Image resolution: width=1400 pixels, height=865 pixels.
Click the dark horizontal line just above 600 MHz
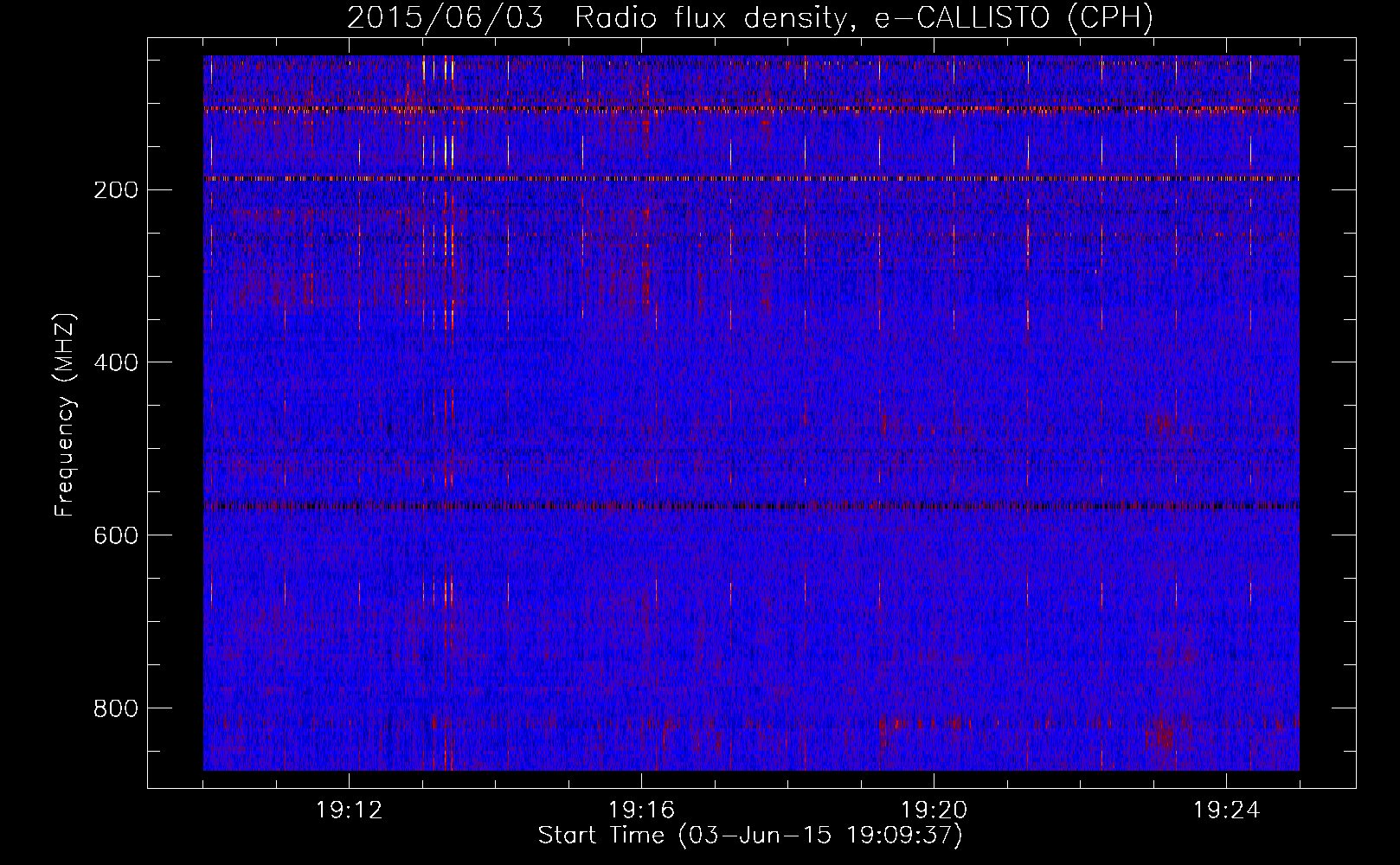click(751, 506)
